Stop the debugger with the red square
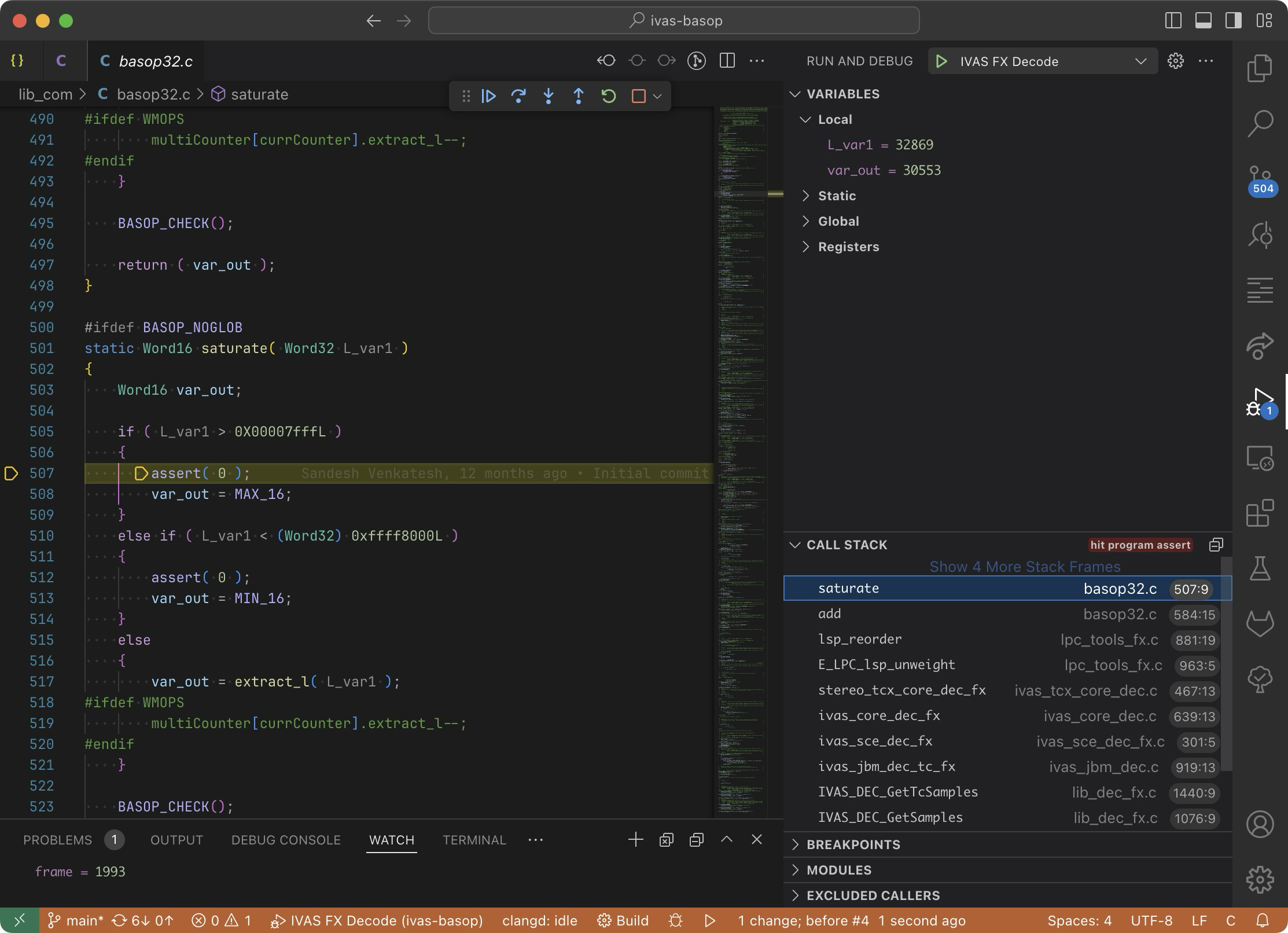The image size is (1288, 933). pyautogui.click(x=638, y=96)
